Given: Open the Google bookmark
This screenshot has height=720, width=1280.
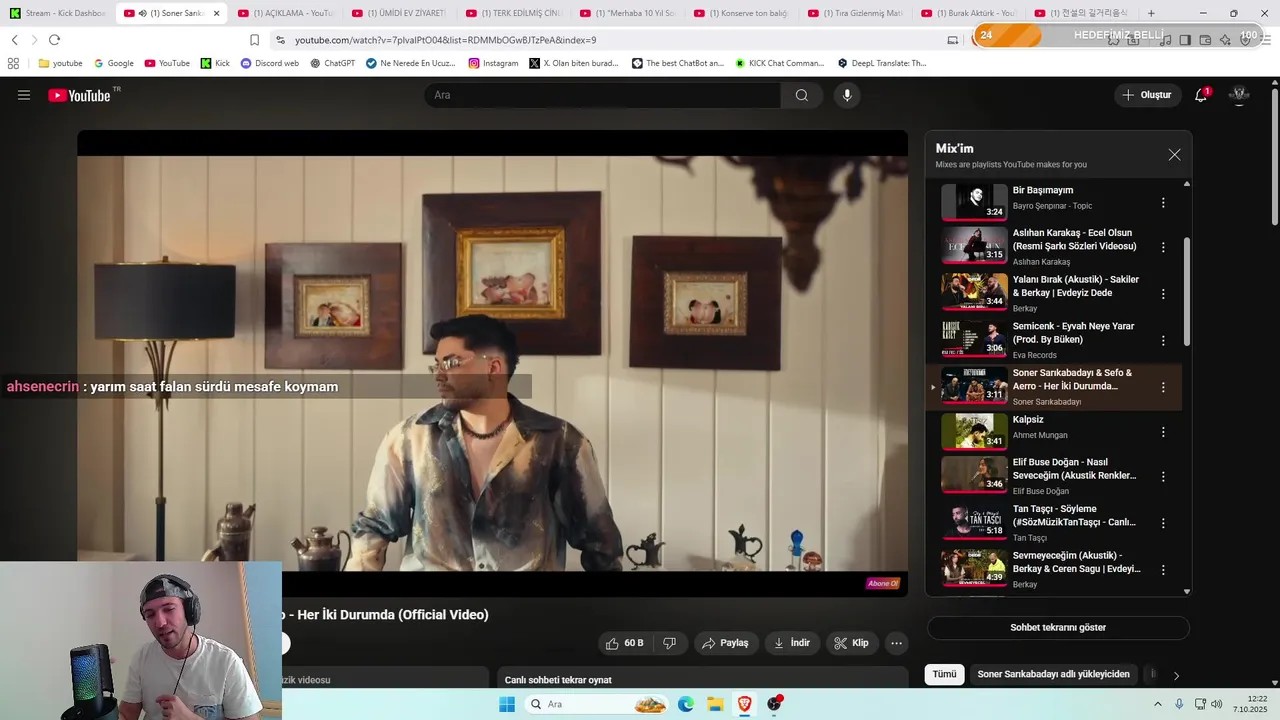Looking at the screenshot, I should 114,63.
